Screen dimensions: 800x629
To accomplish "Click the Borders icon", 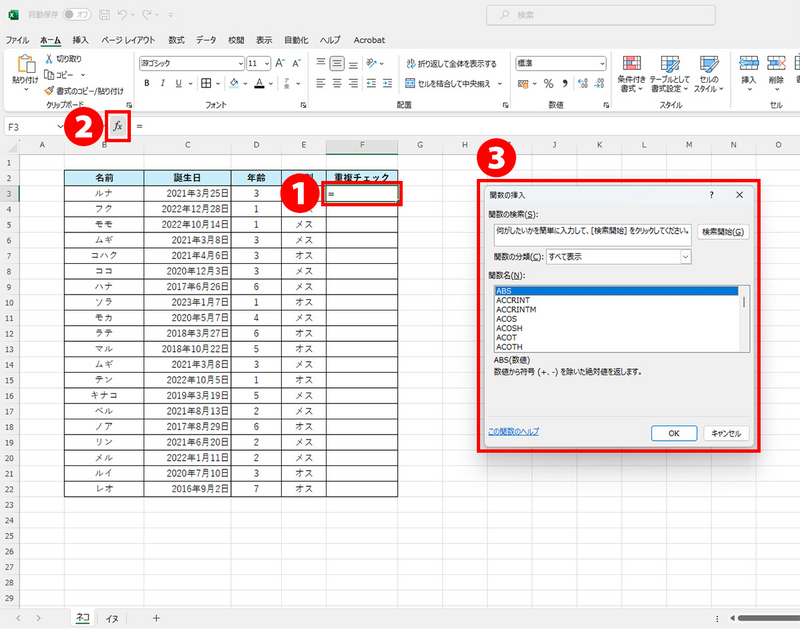I will (x=206, y=83).
